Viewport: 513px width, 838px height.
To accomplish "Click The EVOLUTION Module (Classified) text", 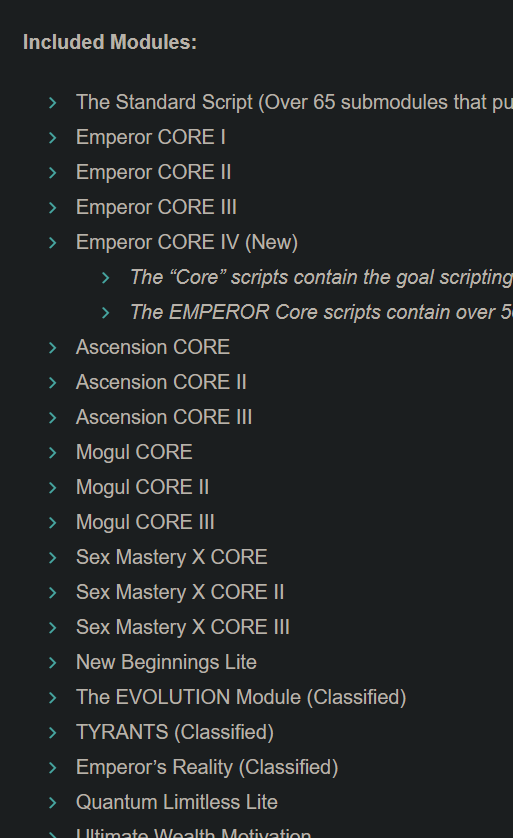I will [x=241, y=697].
